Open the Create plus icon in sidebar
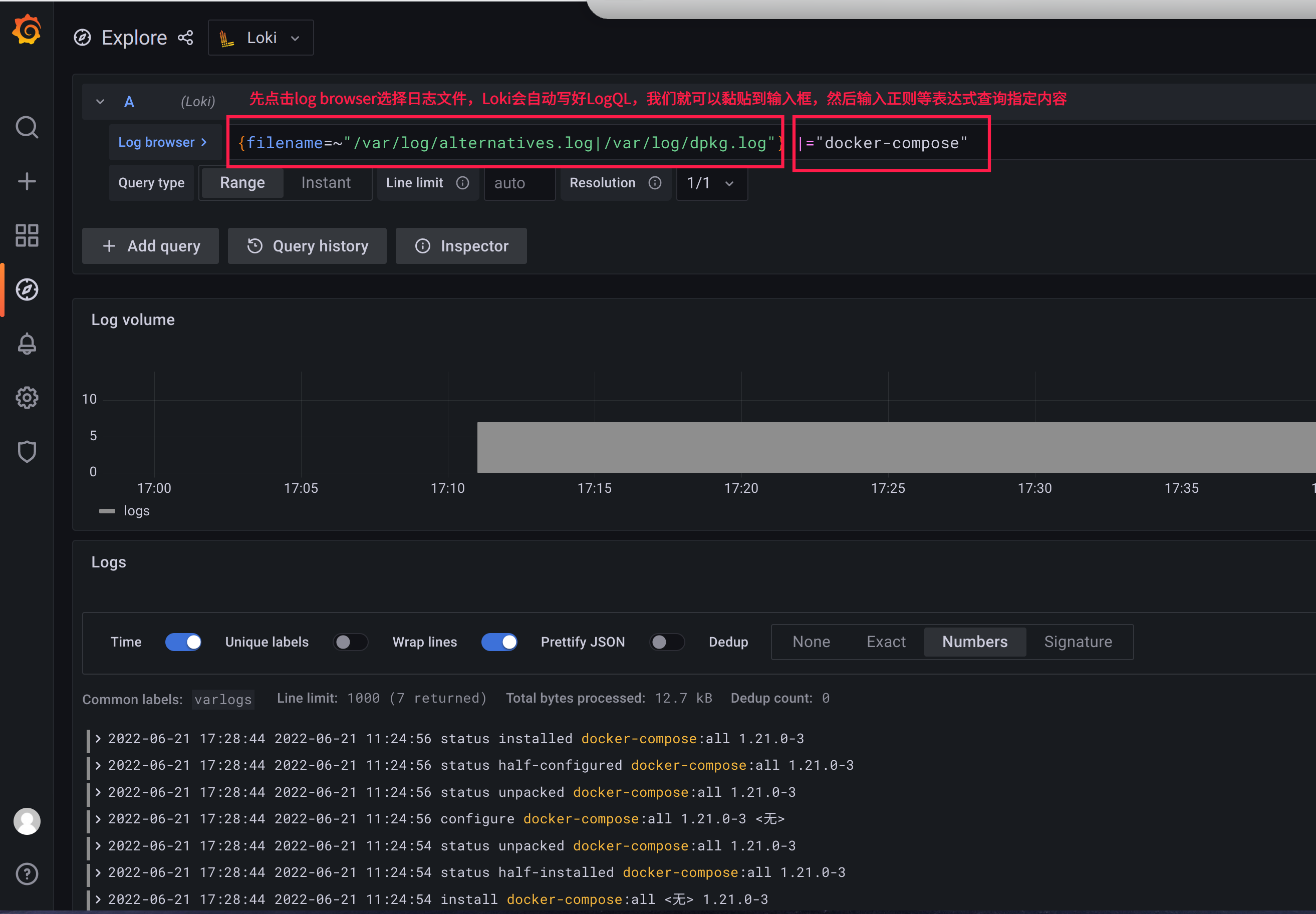 tap(27, 181)
